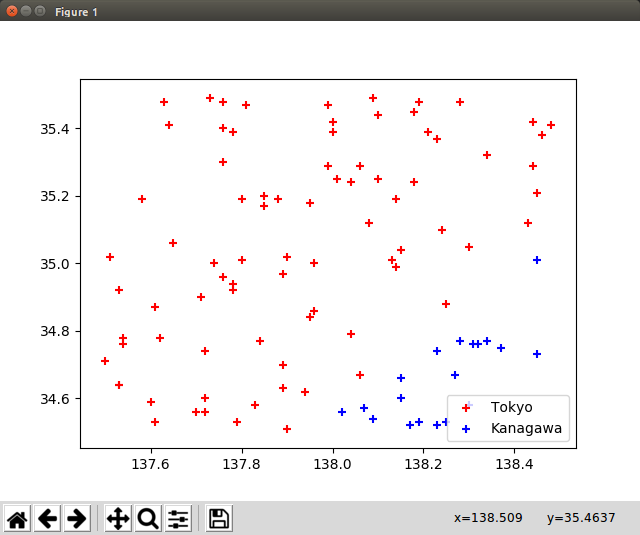This screenshot has width=640, height=535.
Task: Click the red Tokyo legend marker
Action: 466,408
